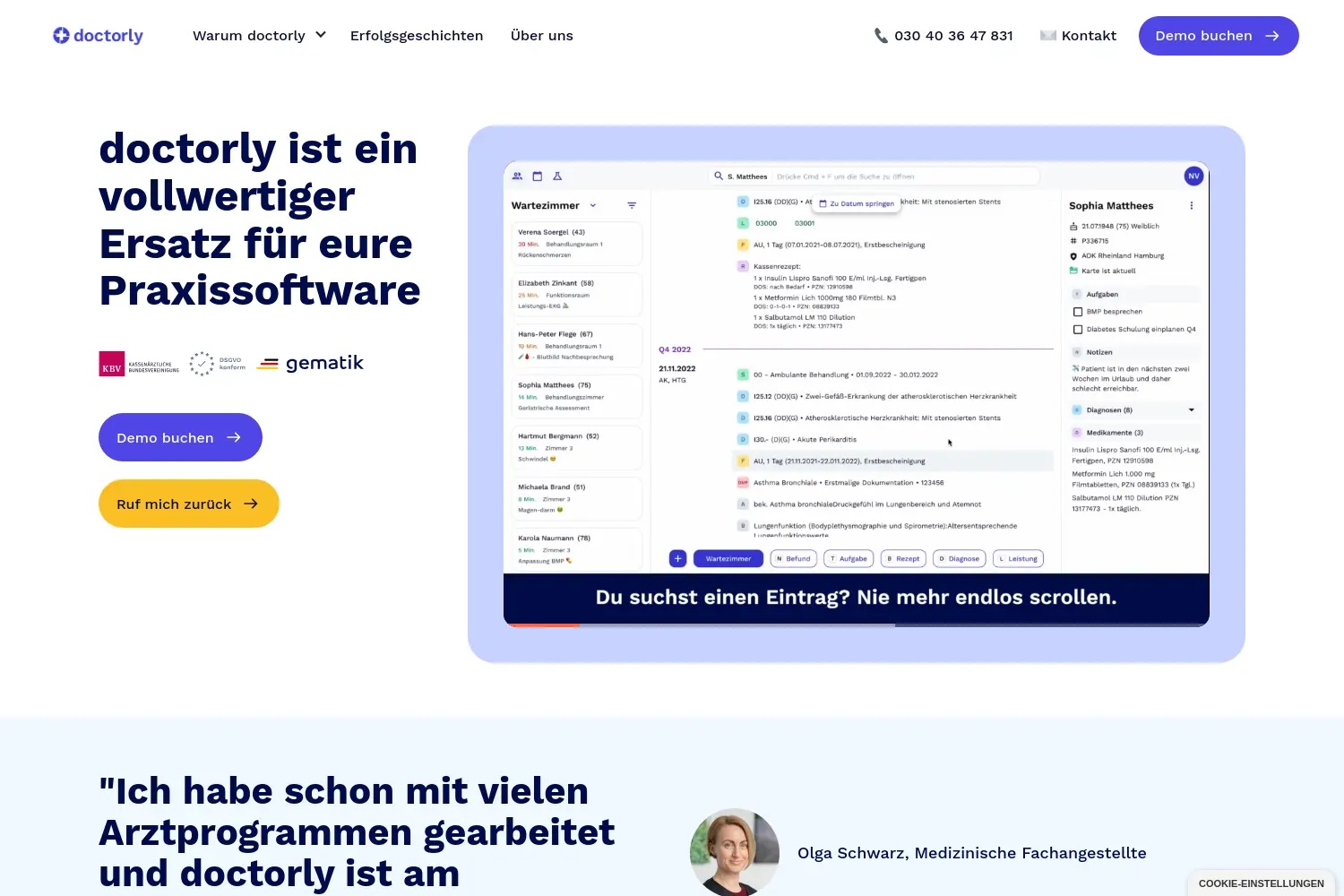Click the Warum doctorly menu label
Viewport: 1344px width, 896px height.
(249, 36)
